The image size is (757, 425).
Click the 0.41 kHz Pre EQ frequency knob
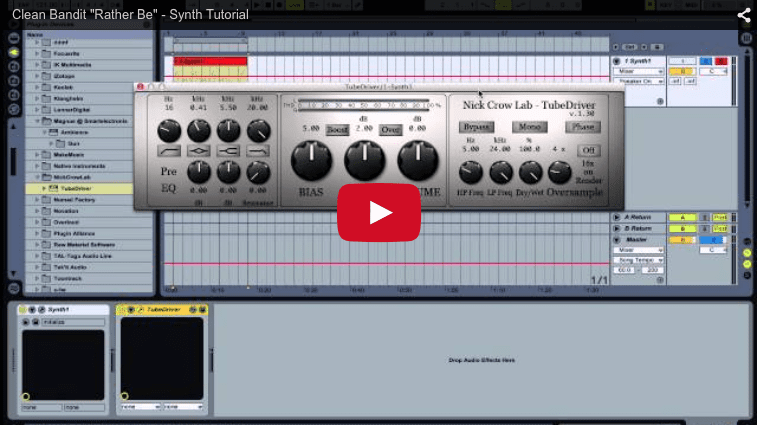(198, 130)
